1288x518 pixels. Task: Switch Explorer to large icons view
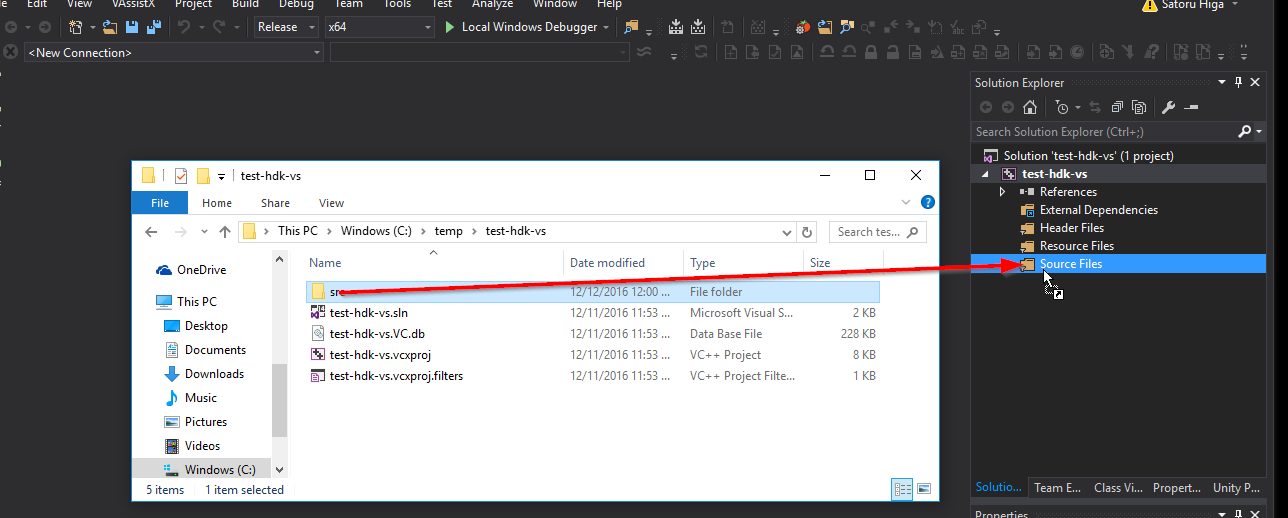pos(925,489)
